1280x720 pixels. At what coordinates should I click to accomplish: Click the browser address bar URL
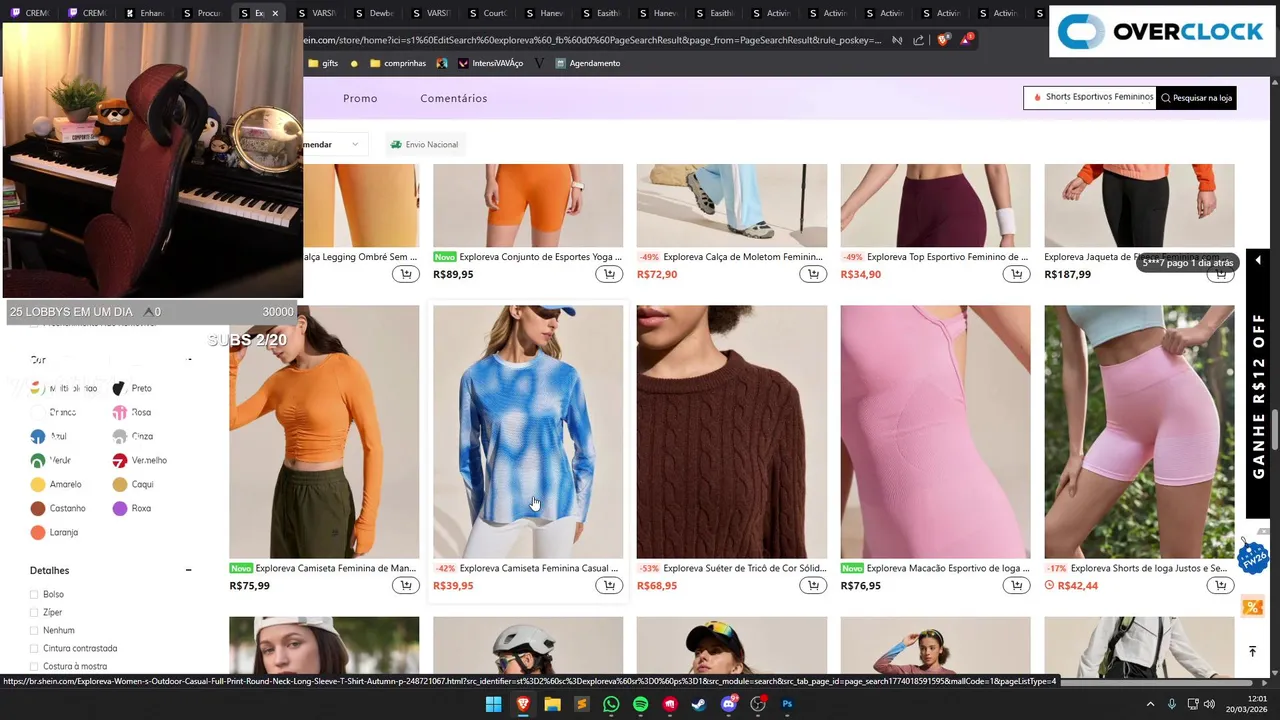[592, 40]
